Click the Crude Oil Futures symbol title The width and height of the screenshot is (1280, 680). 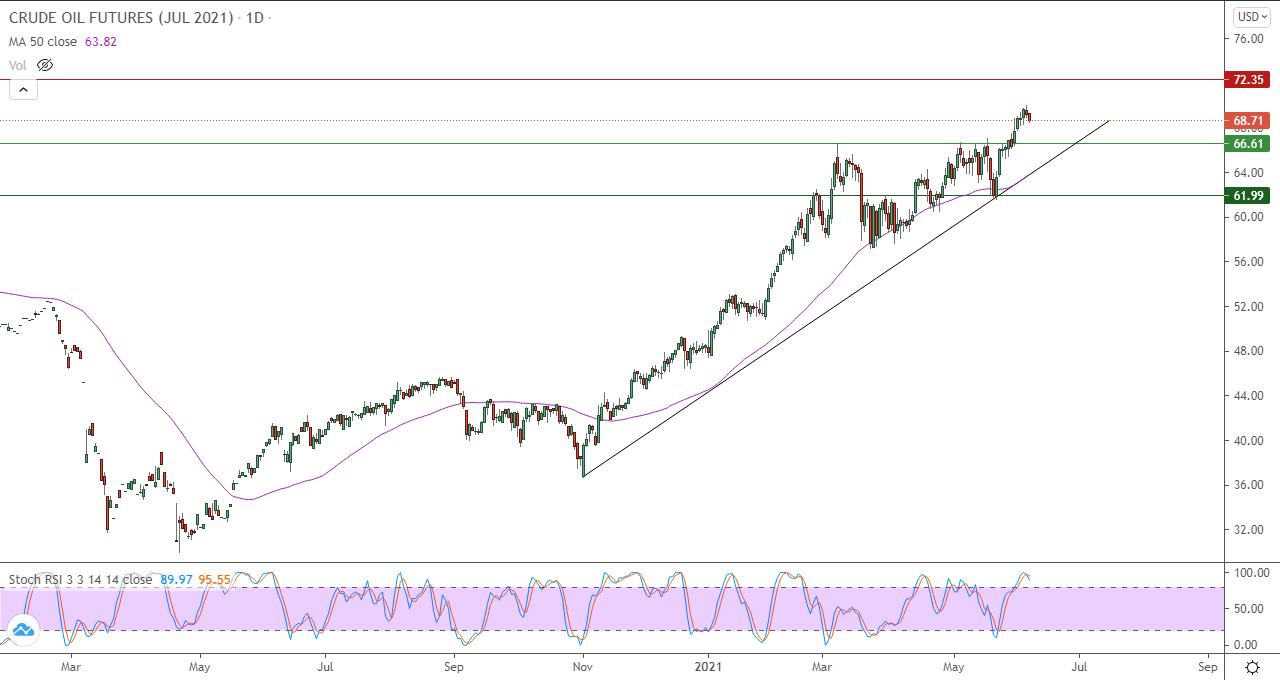(x=121, y=18)
